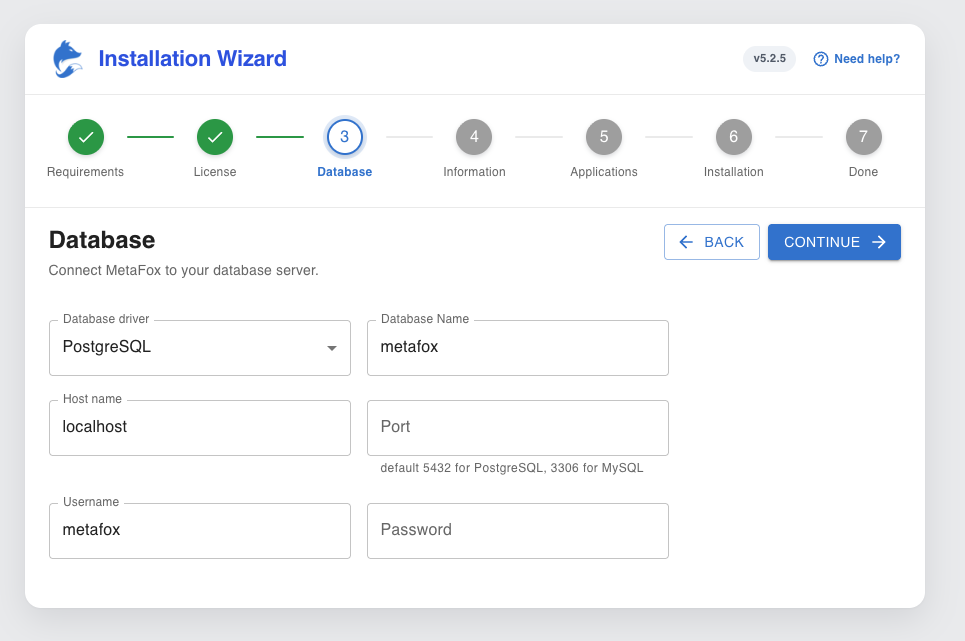The height and width of the screenshot is (641, 965).
Task: Select the step 3 Database circle
Action: [x=345, y=137]
